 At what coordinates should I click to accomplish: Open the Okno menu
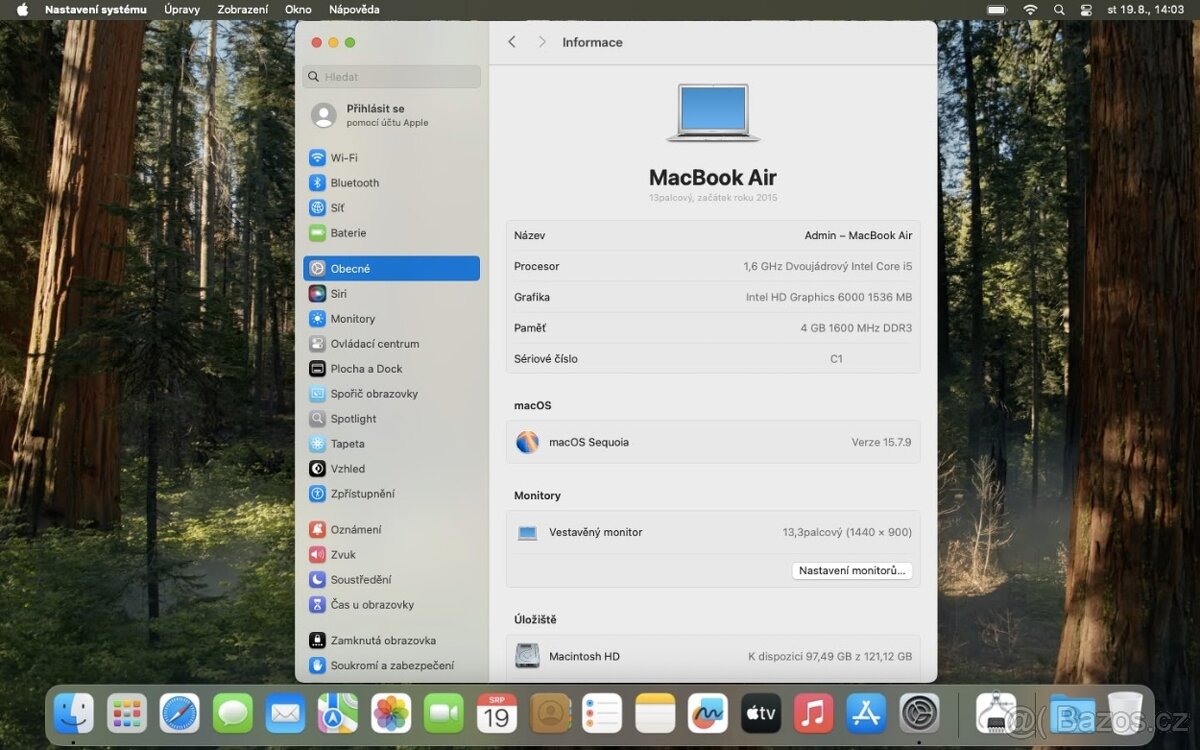click(x=298, y=9)
